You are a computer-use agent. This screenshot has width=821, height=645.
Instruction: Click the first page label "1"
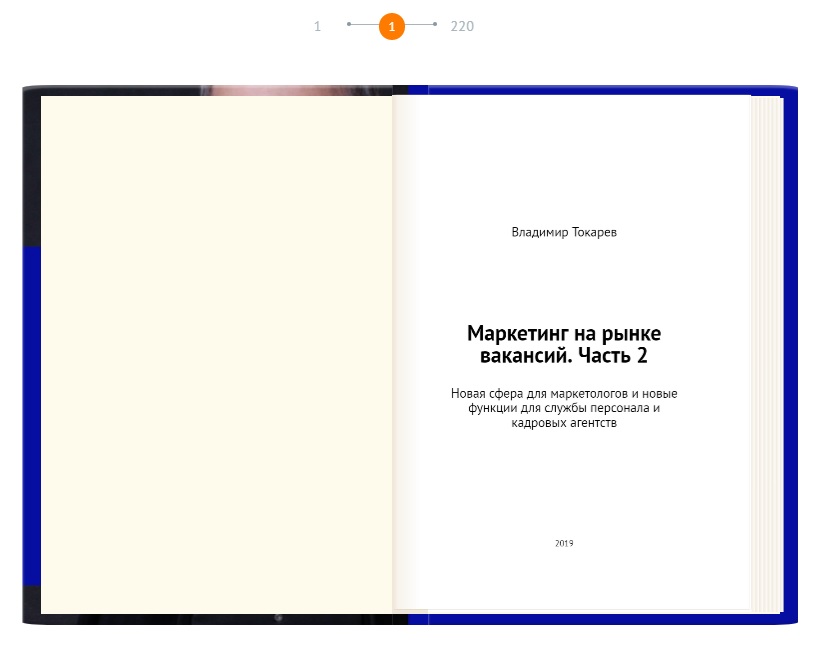[317, 26]
